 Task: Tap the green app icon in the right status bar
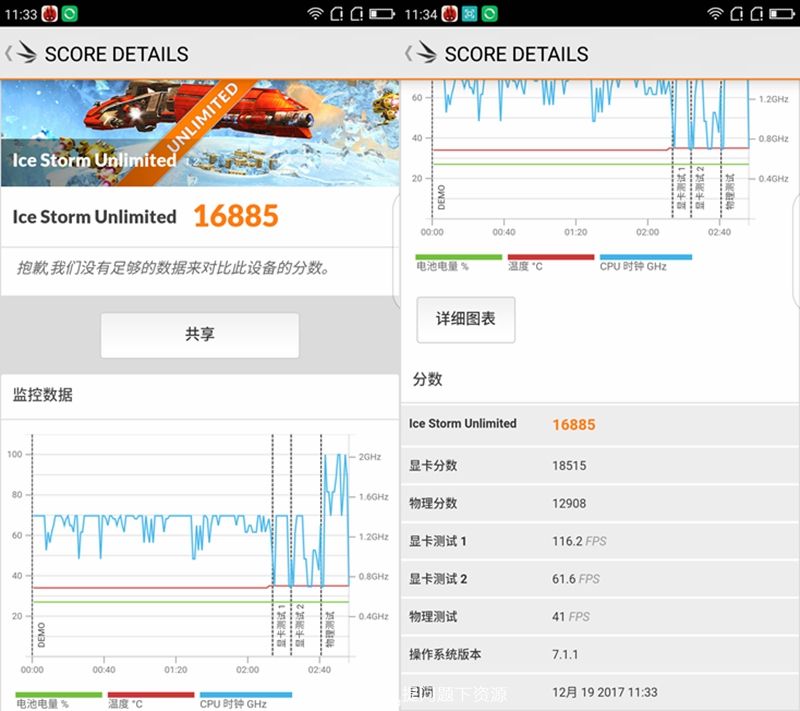(x=490, y=14)
